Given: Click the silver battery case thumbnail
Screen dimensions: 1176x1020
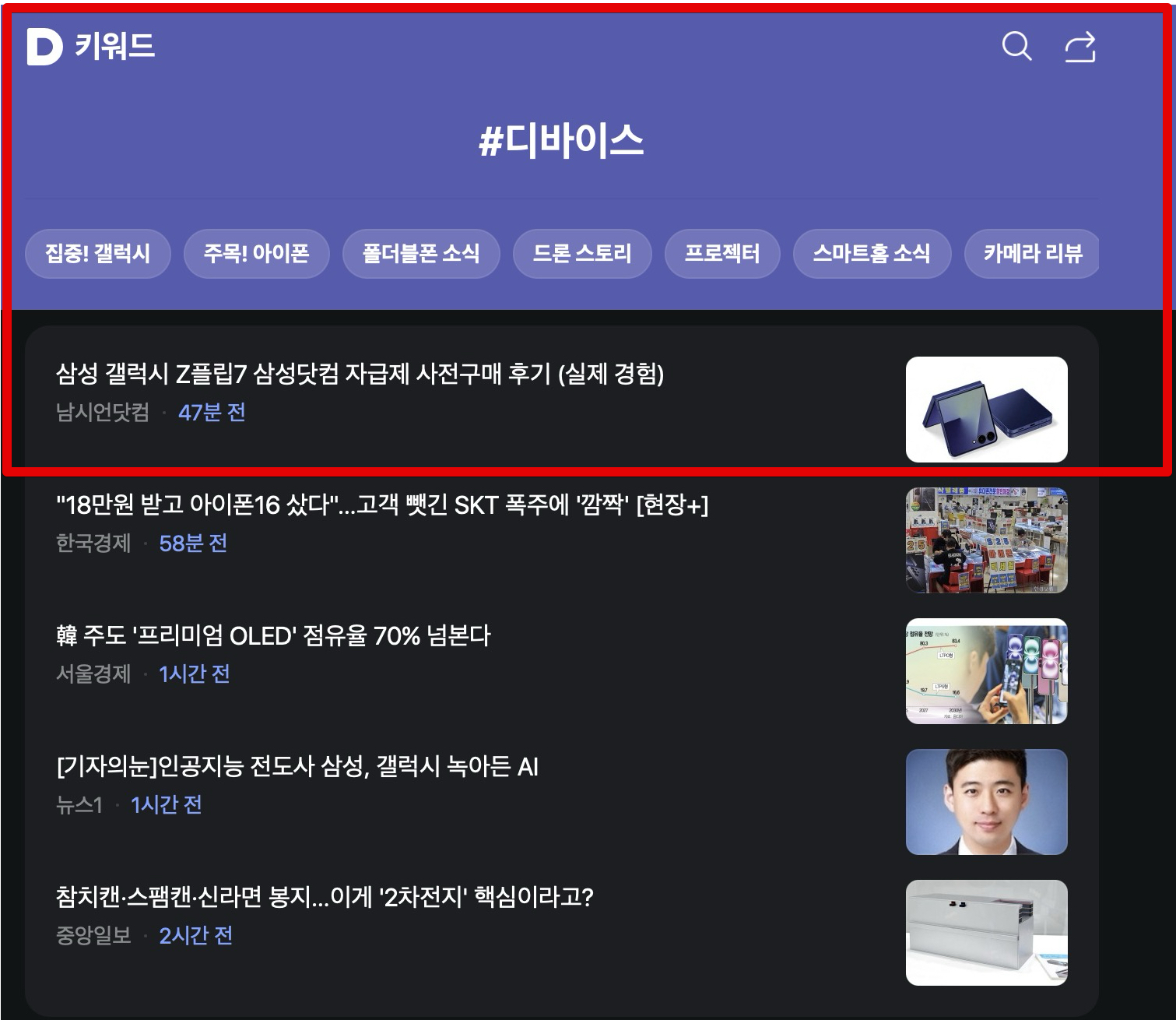Looking at the screenshot, I should tap(987, 933).
